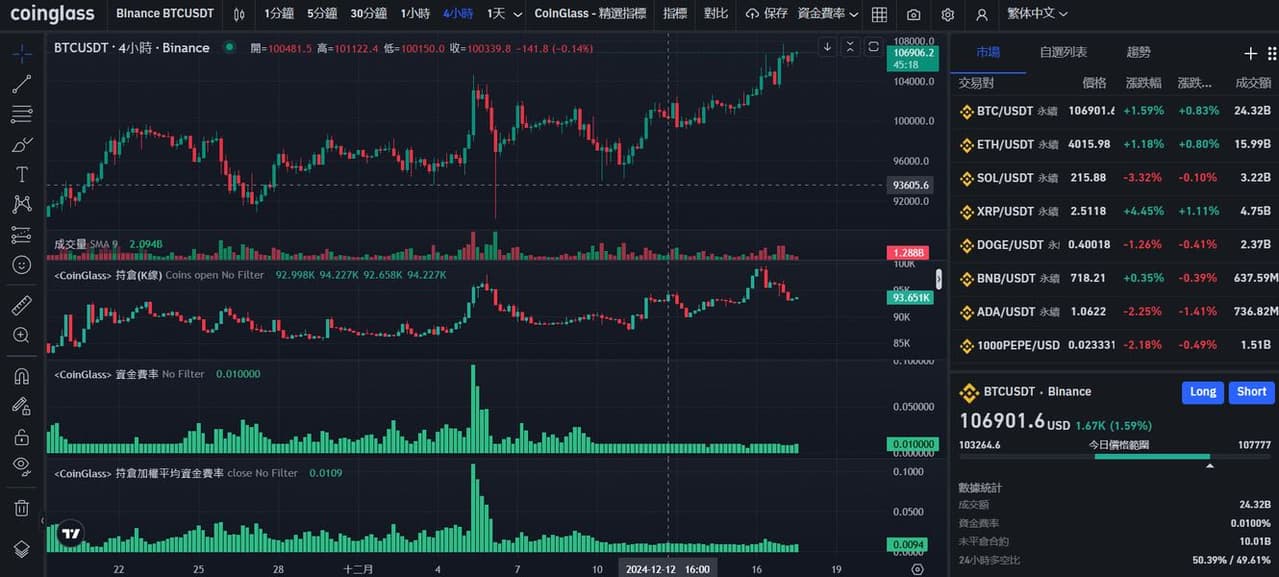Switch to the 1小時 timeframe
Screen dimensions: 1279x577
coord(415,14)
